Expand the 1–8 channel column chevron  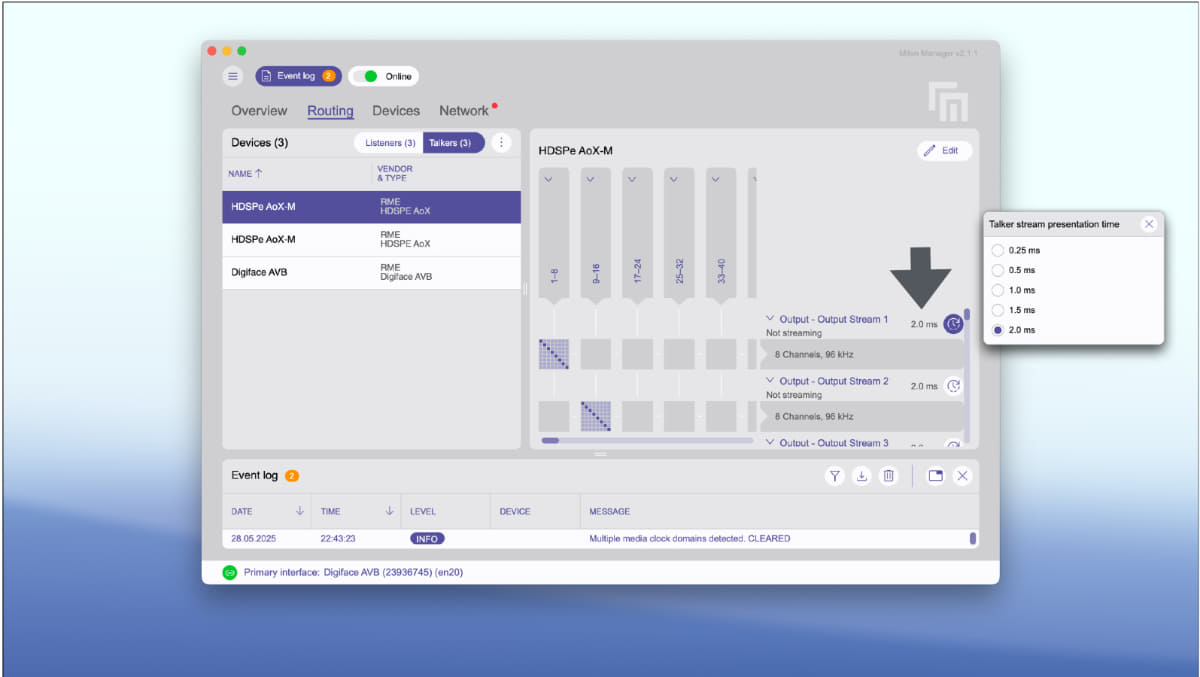pos(549,180)
